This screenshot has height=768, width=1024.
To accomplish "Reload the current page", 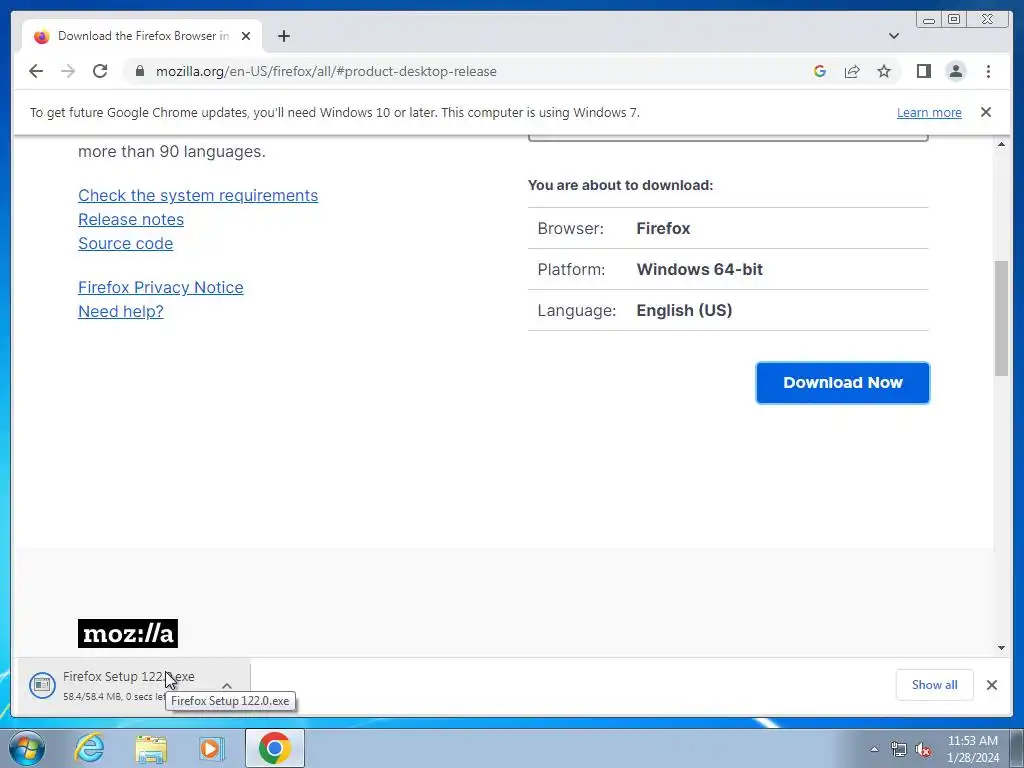I will pyautogui.click(x=100, y=71).
